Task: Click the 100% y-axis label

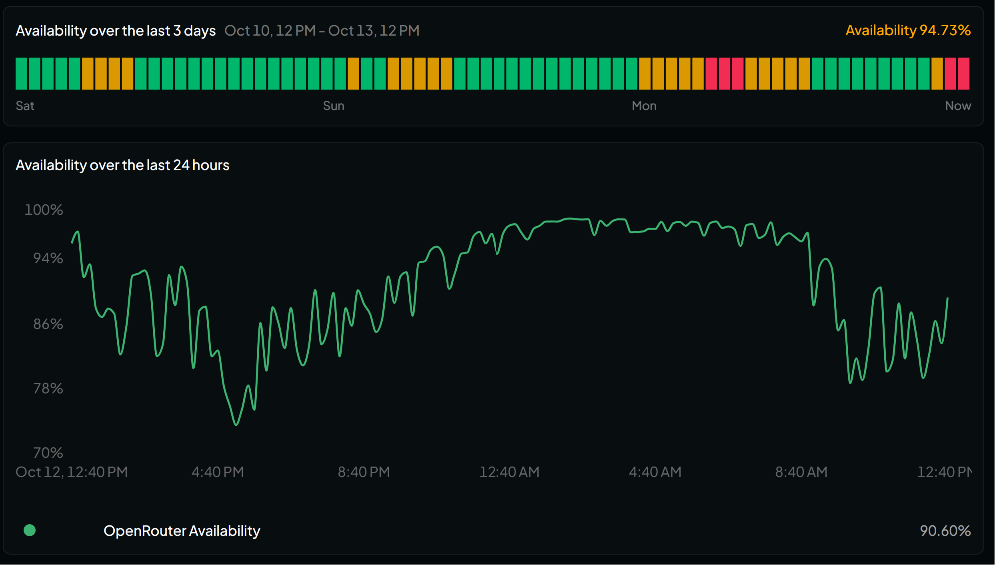Action: (x=44, y=210)
